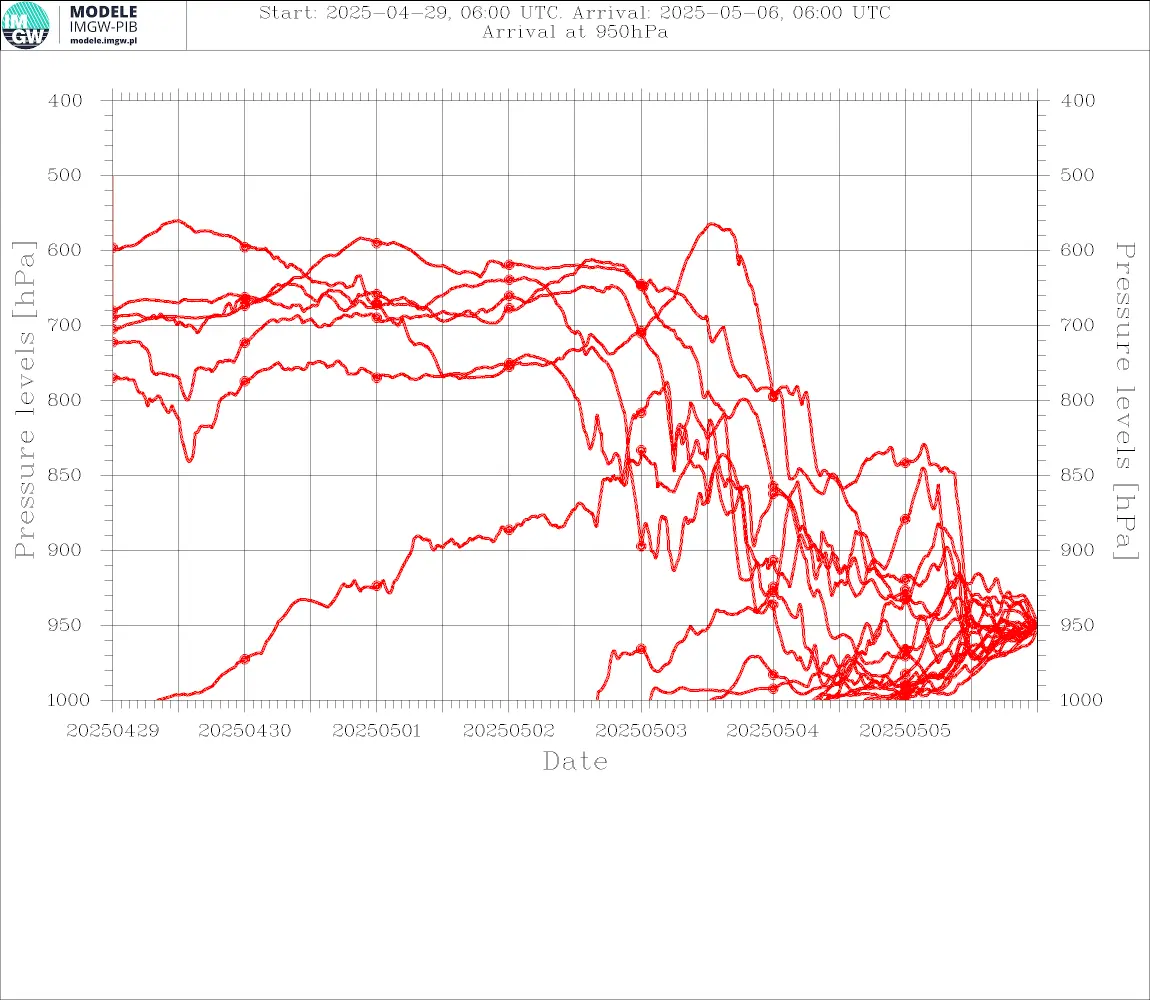Click the Start and Arrival UTC title line
This screenshot has height=1000, width=1150.
coord(575,13)
